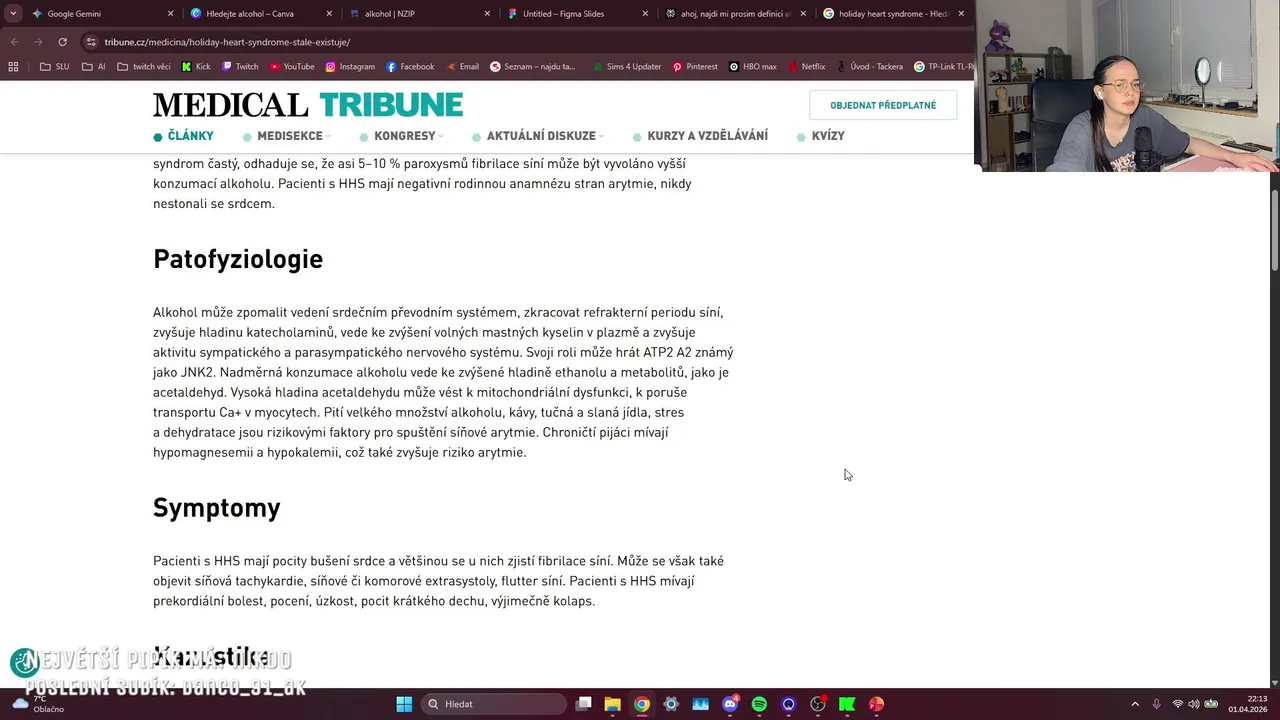
Task: Open the Twitch bookmark
Action: (240, 67)
